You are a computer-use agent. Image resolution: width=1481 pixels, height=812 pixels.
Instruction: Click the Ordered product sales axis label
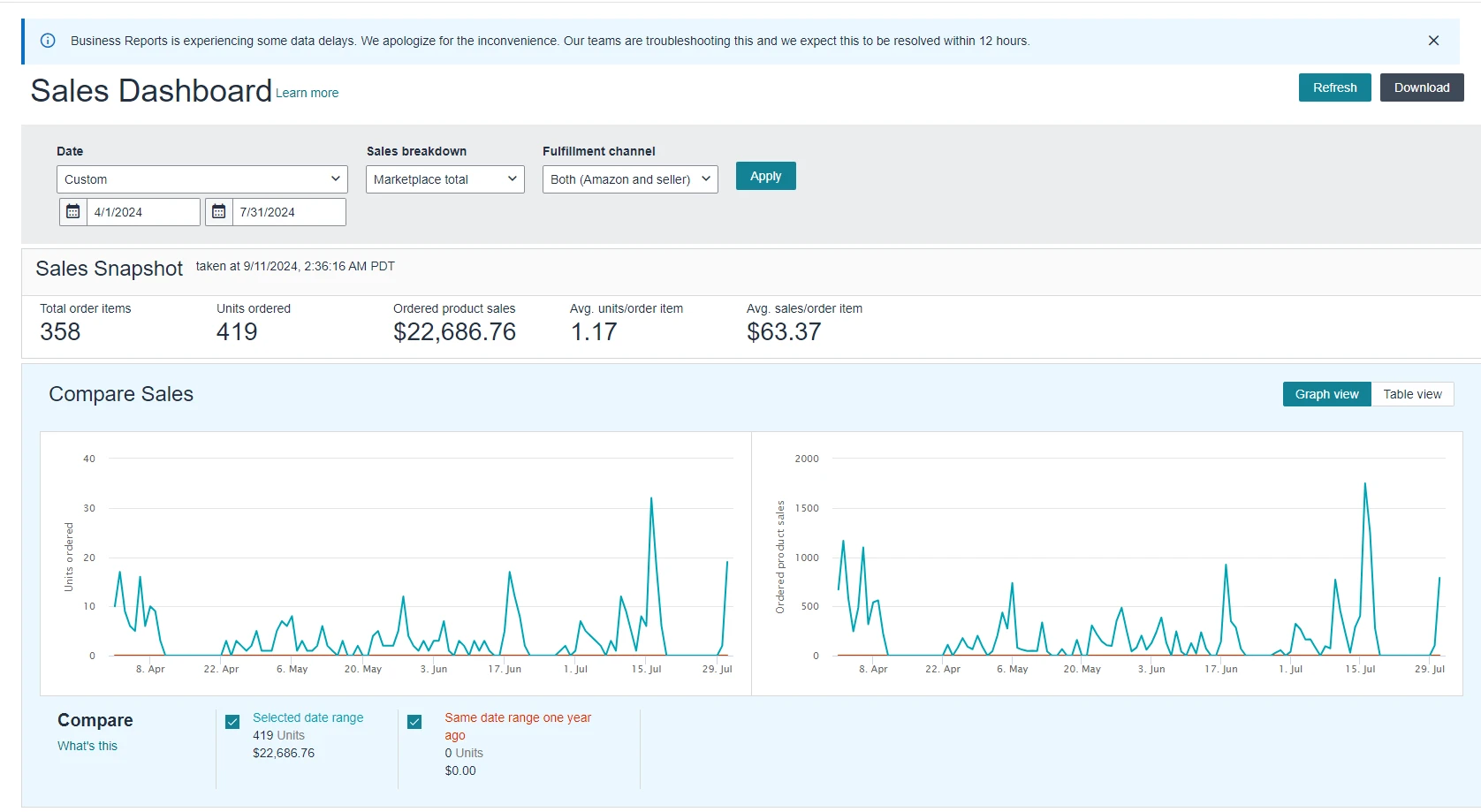[x=779, y=557]
